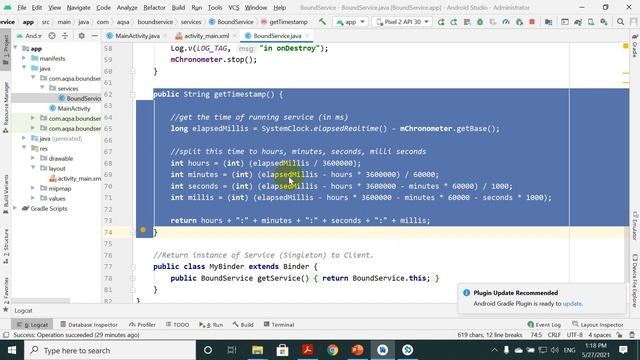640x360 pixels.
Task: Click the Debug app bug icon
Action: pyautogui.click(x=480, y=22)
